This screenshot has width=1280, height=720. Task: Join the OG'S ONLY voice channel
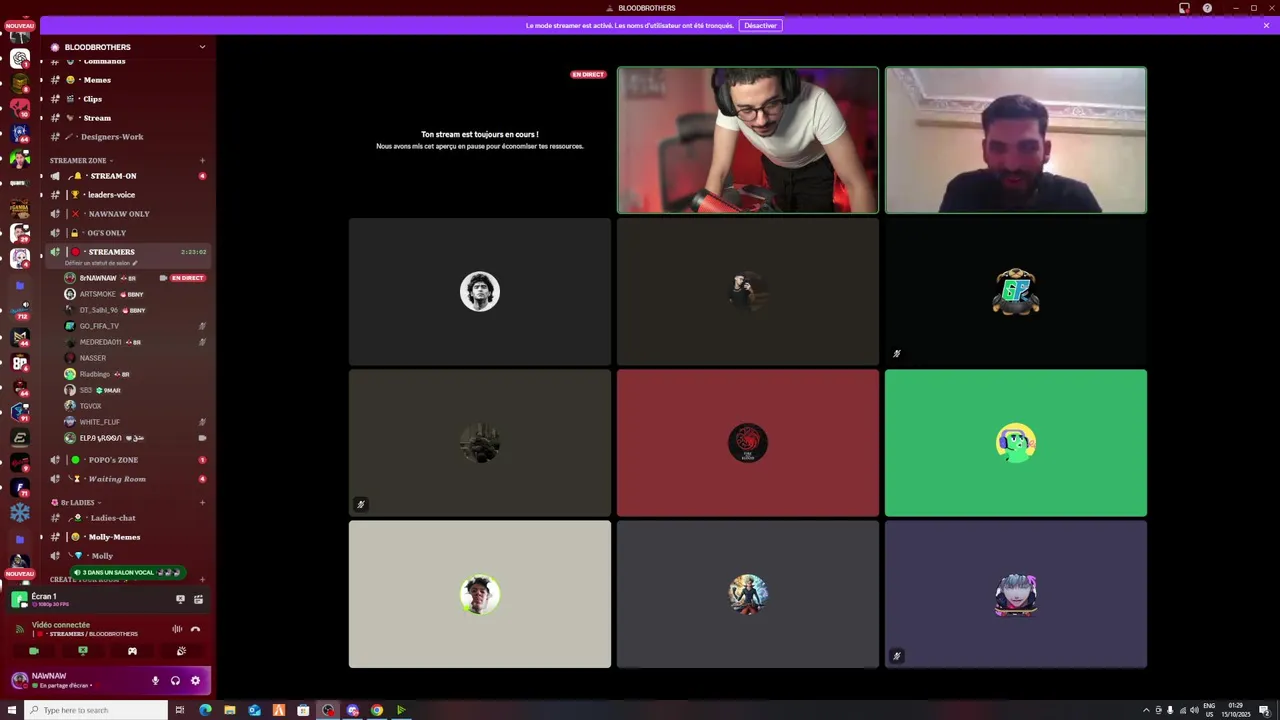coord(127,233)
